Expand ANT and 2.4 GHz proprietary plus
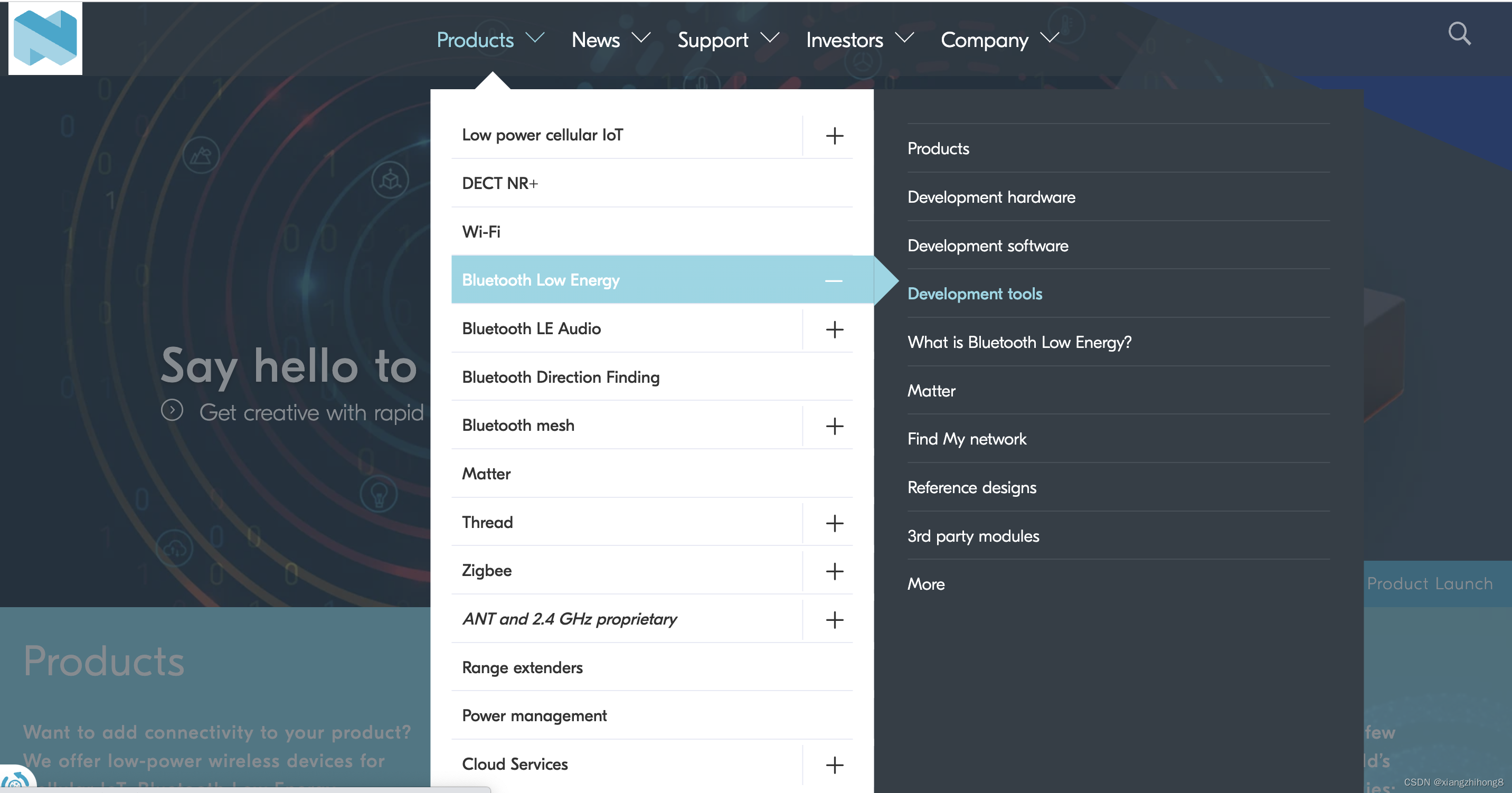1512x793 pixels. [834, 620]
